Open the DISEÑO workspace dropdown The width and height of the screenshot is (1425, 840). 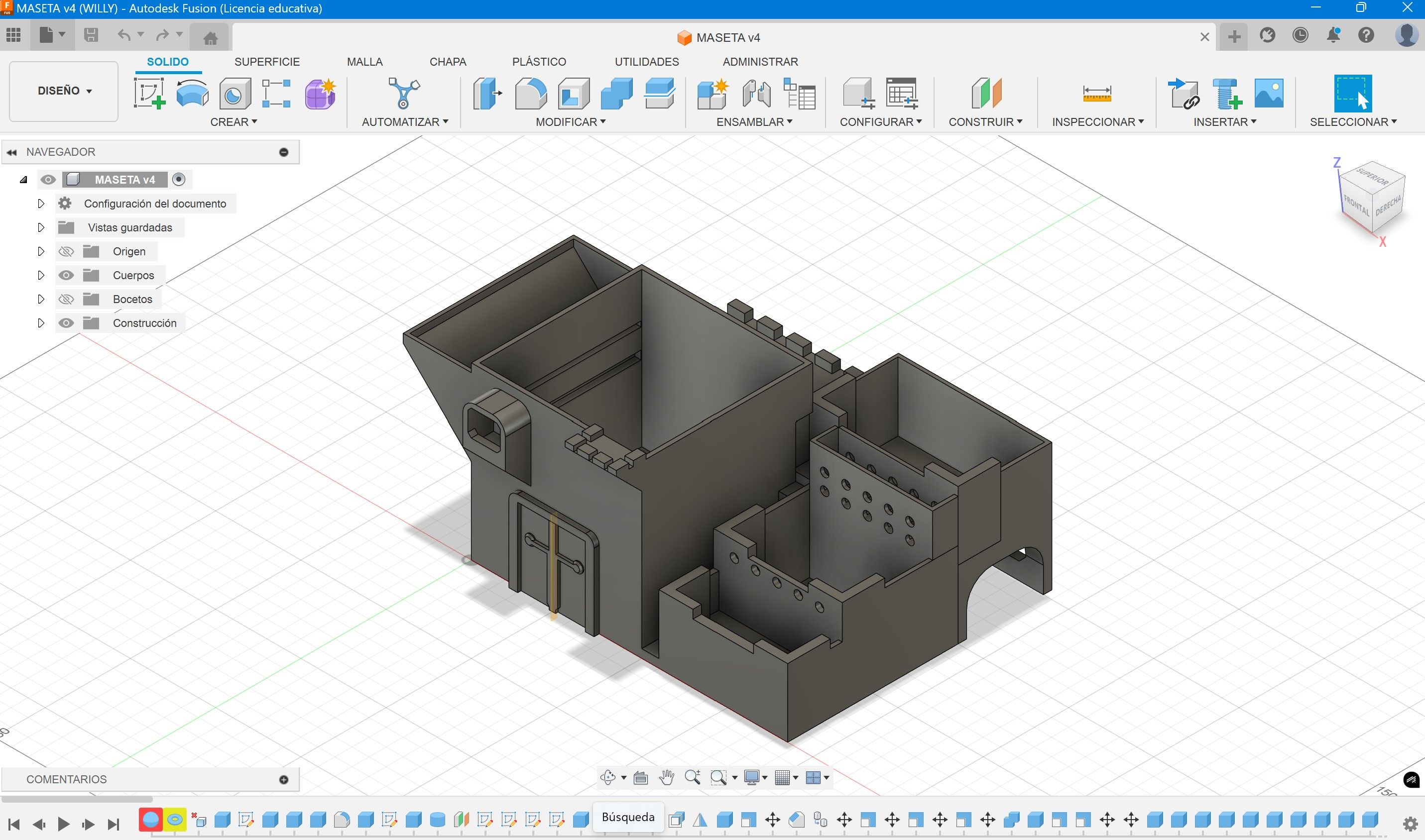pyautogui.click(x=64, y=91)
